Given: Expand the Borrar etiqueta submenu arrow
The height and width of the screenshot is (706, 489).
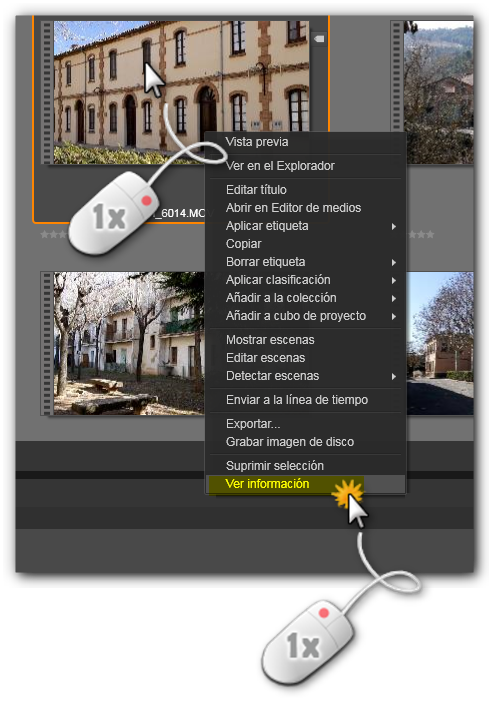Looking at the screenshot, I should coord(394,262).
